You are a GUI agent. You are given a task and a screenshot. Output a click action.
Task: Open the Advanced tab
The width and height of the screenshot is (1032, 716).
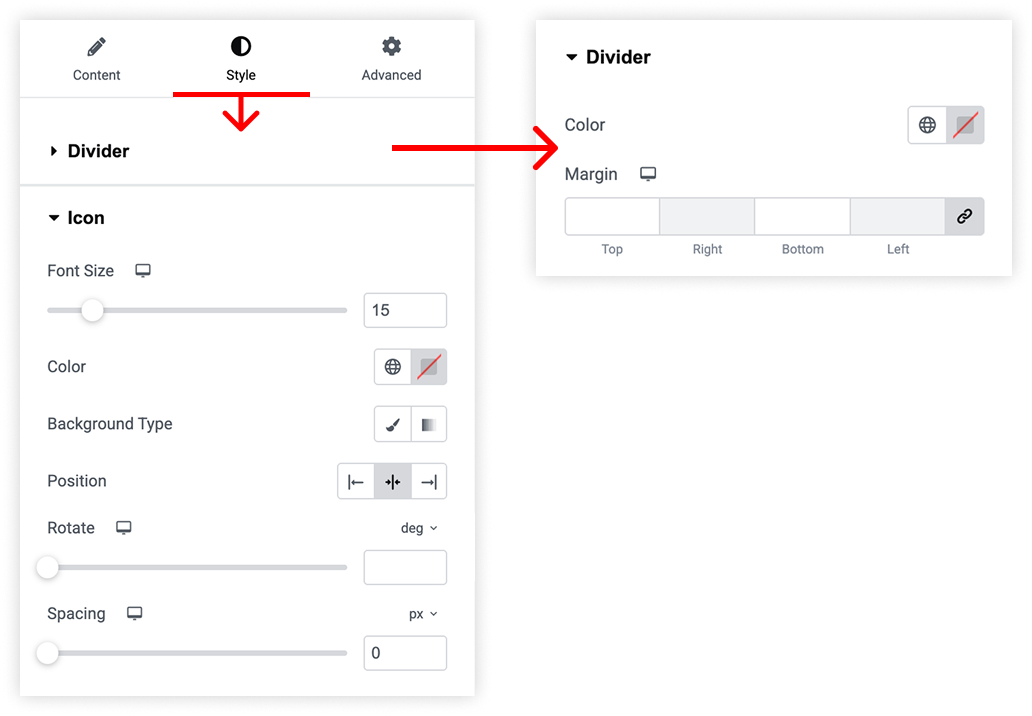tap(392, 60)
